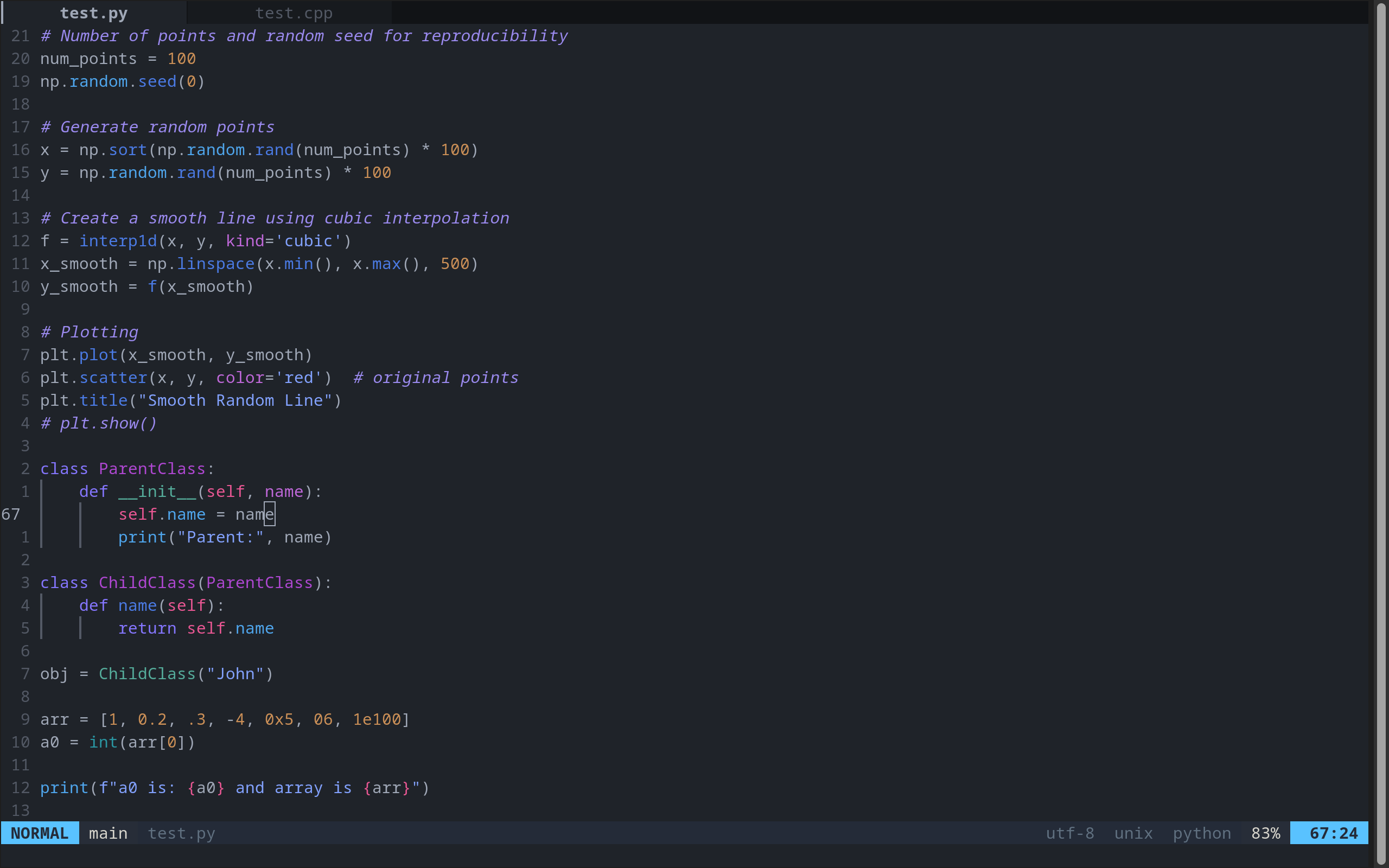Click the "Parent:" string in print call

[x=220, y=537]
